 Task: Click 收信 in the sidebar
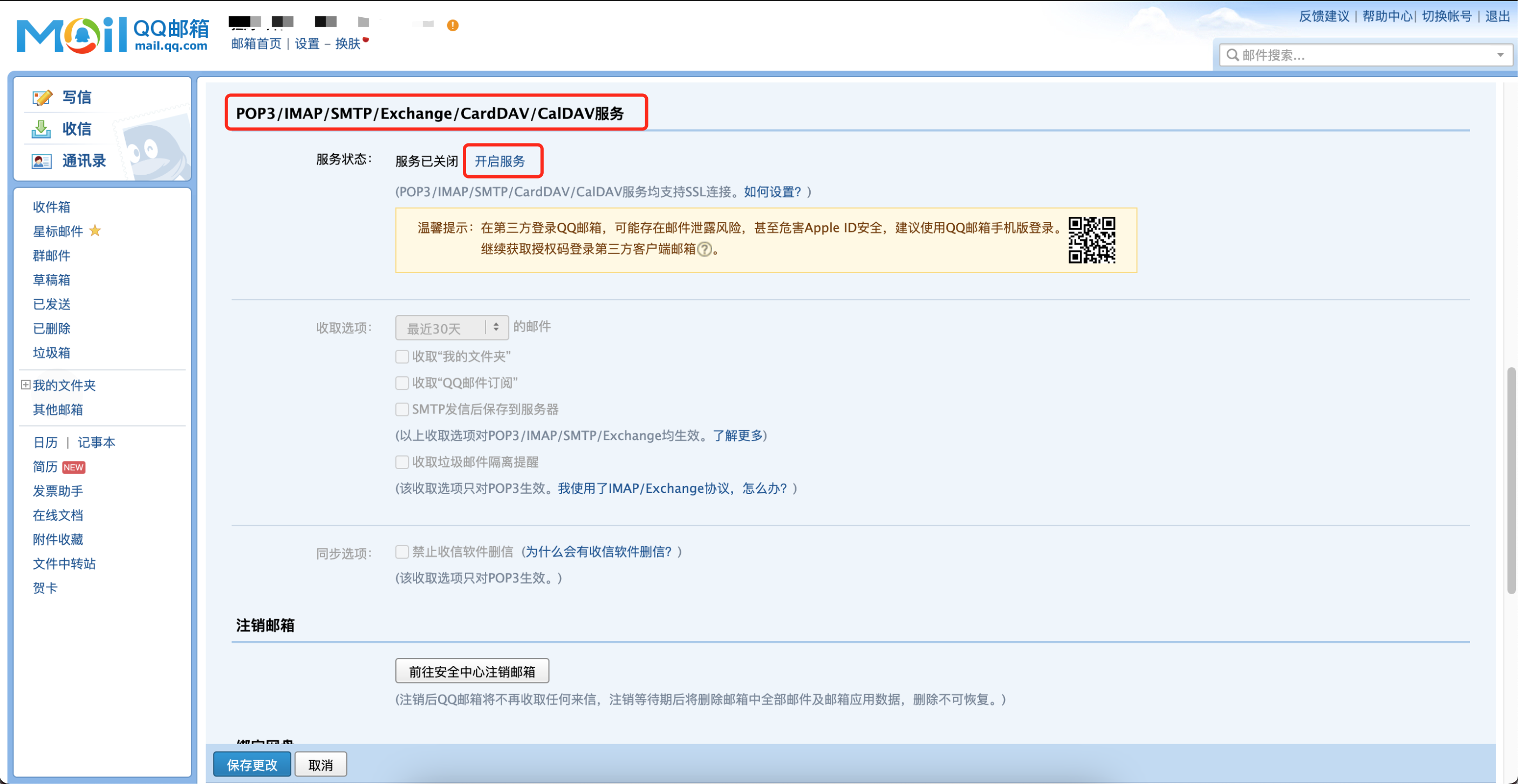(77, 129)
